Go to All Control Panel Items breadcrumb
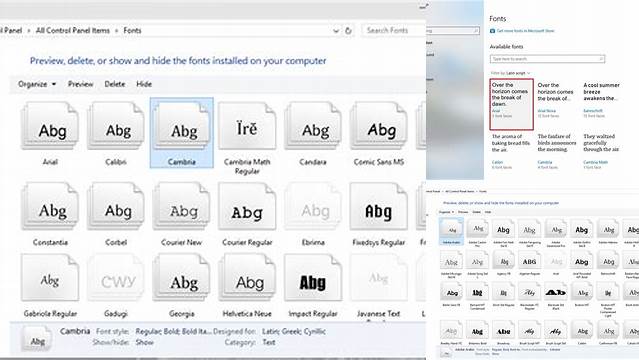The image size is (639, 360). click(x=73, y=31)
